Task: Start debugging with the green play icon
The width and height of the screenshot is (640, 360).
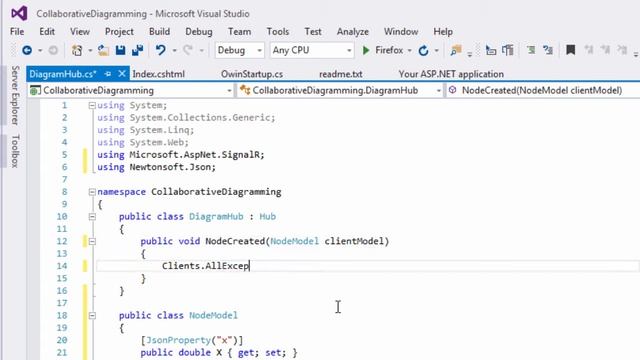Action: (x=366, y=50)
